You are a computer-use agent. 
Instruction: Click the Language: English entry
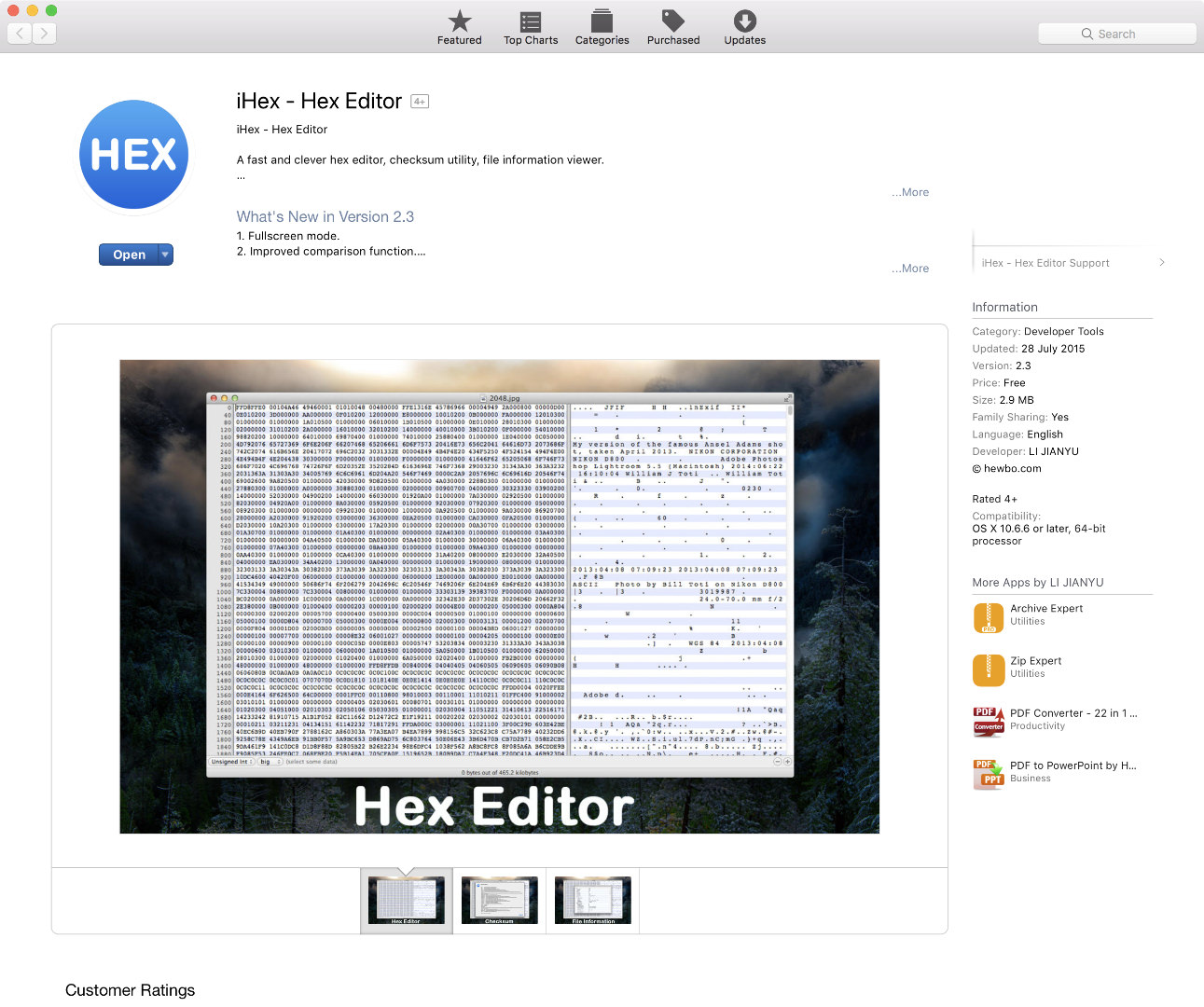point(1017,435)
